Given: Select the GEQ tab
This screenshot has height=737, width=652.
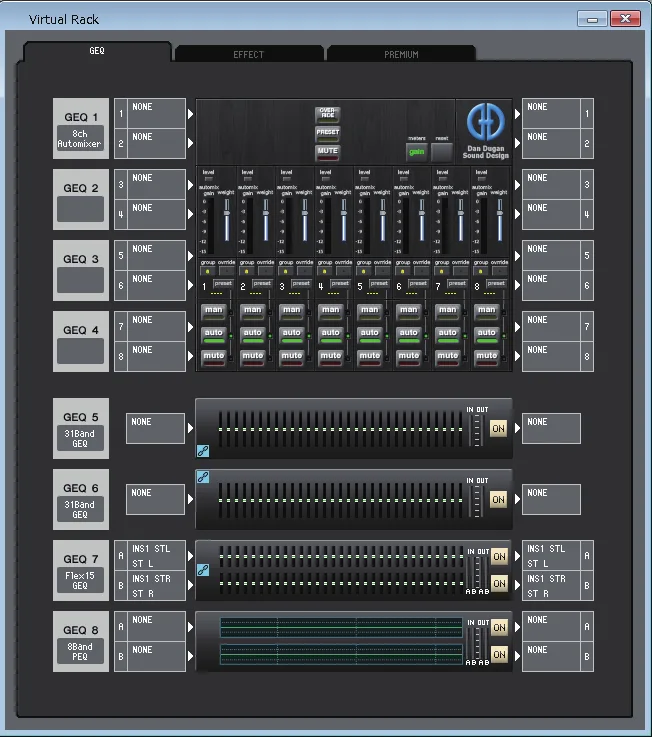Looking at the screenshot, I should click(x=97, y=51).
